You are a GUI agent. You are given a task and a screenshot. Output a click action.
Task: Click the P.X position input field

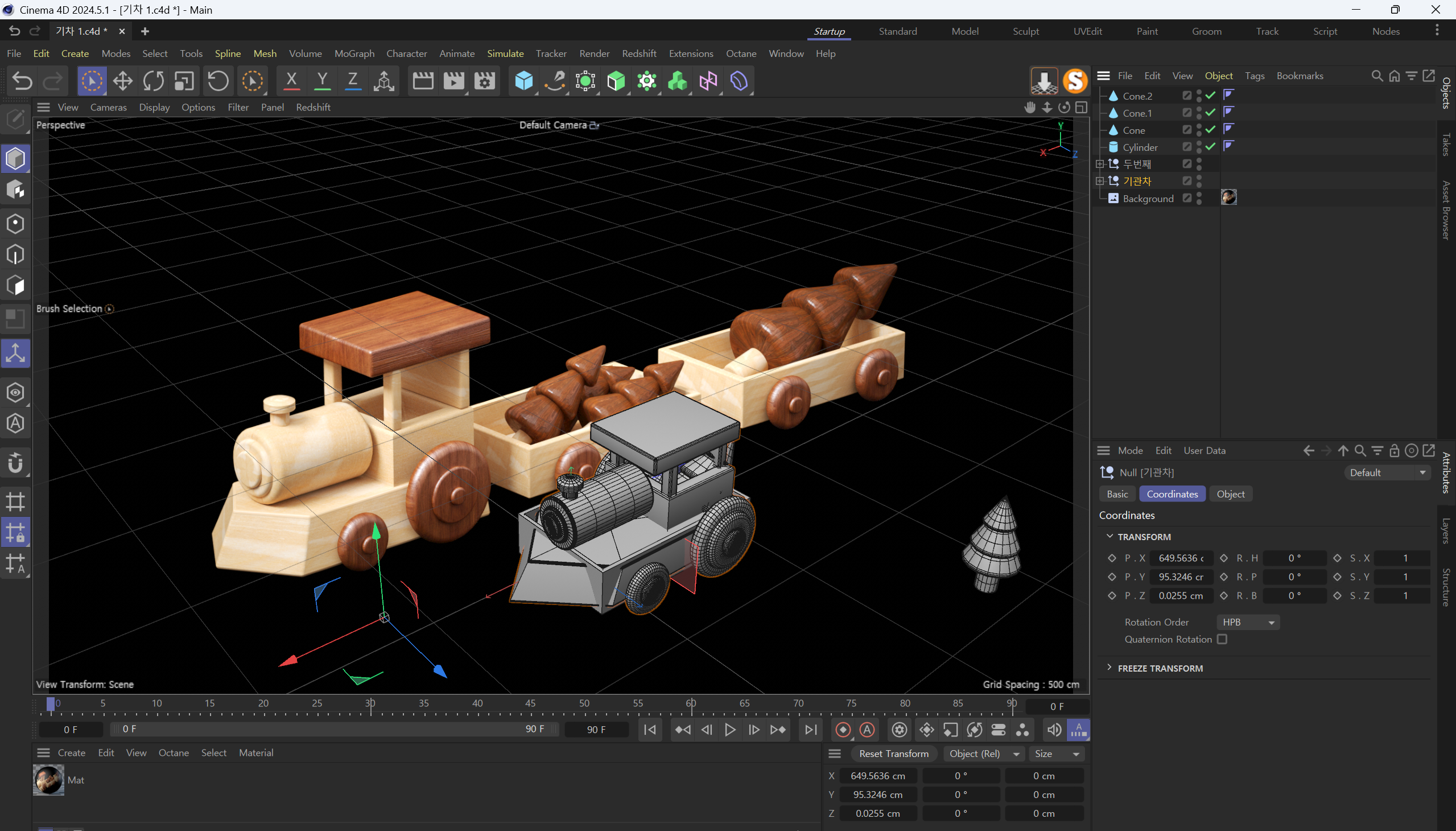coord(1181,558)
